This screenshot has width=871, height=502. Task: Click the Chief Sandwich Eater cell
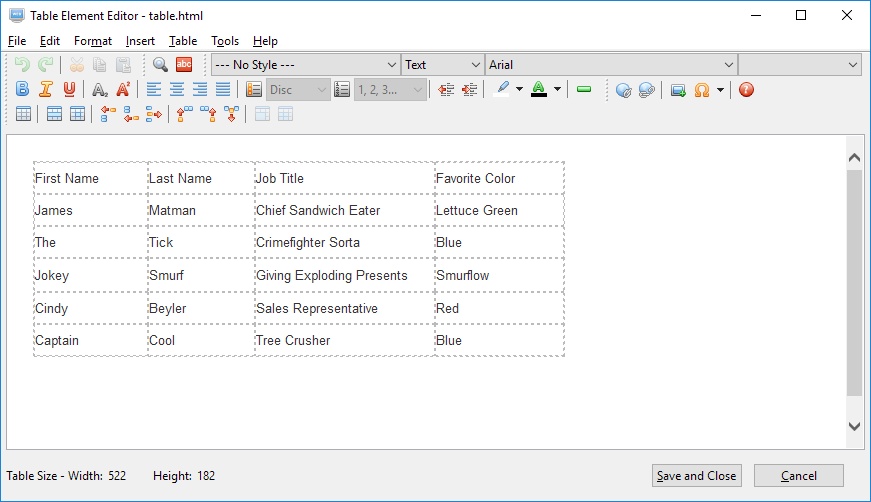(344, 210)
